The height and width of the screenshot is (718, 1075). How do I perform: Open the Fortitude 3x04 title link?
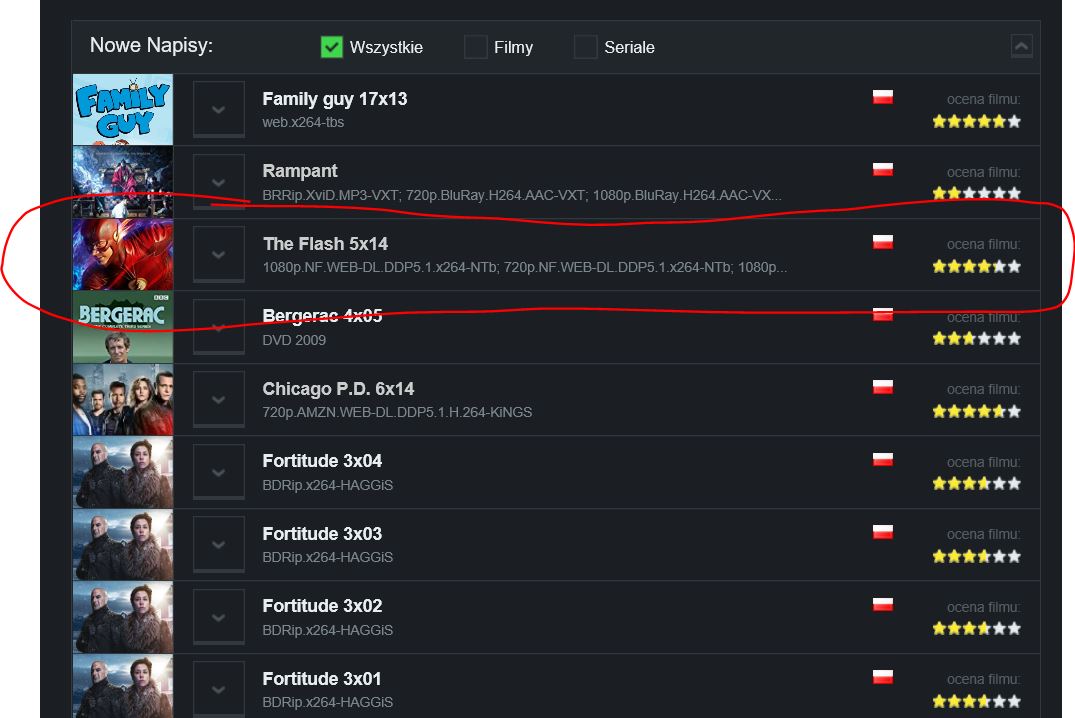tap(322, 462)
